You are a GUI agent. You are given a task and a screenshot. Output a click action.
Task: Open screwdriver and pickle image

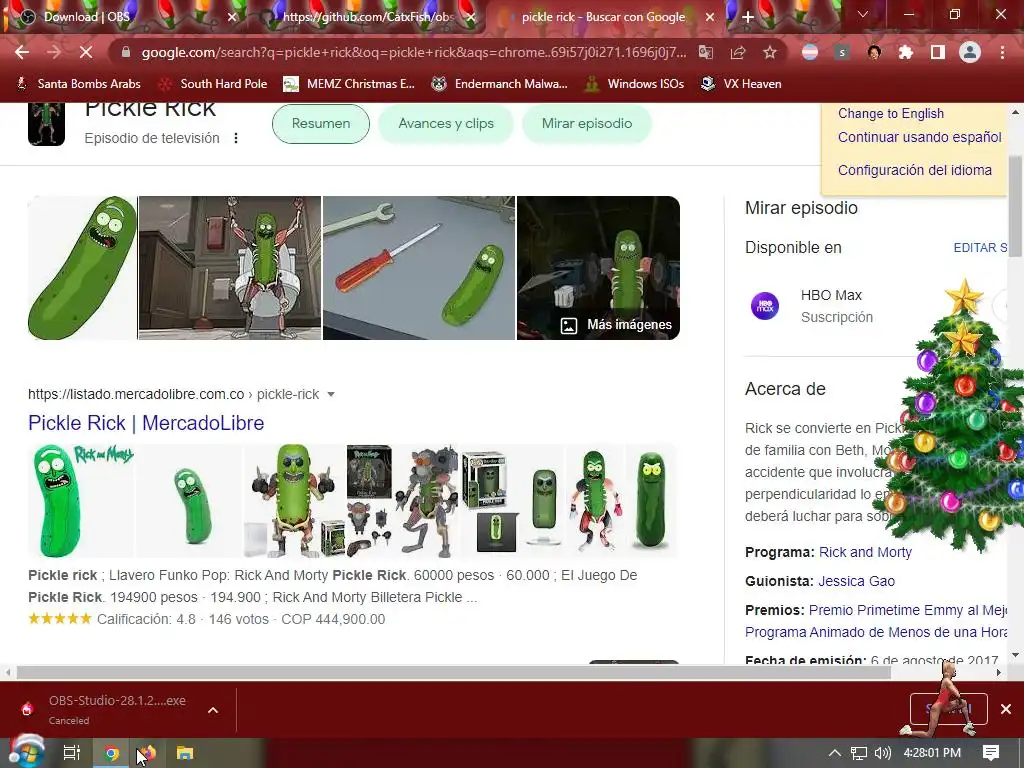click(419, 268)
